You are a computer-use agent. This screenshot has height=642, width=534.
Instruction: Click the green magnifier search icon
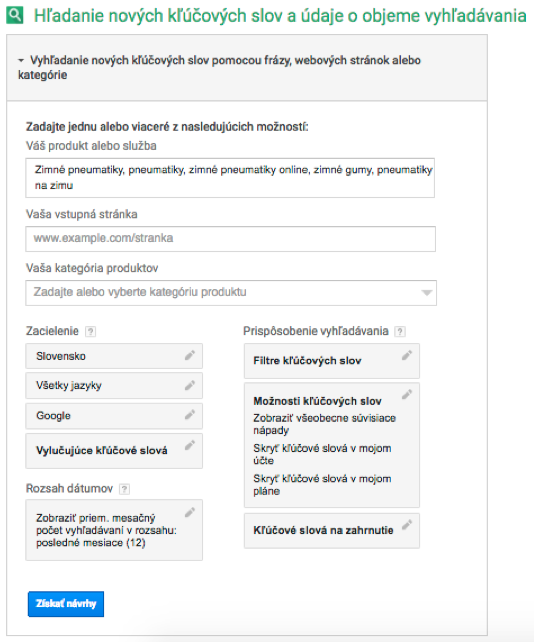tap(15, 15)
